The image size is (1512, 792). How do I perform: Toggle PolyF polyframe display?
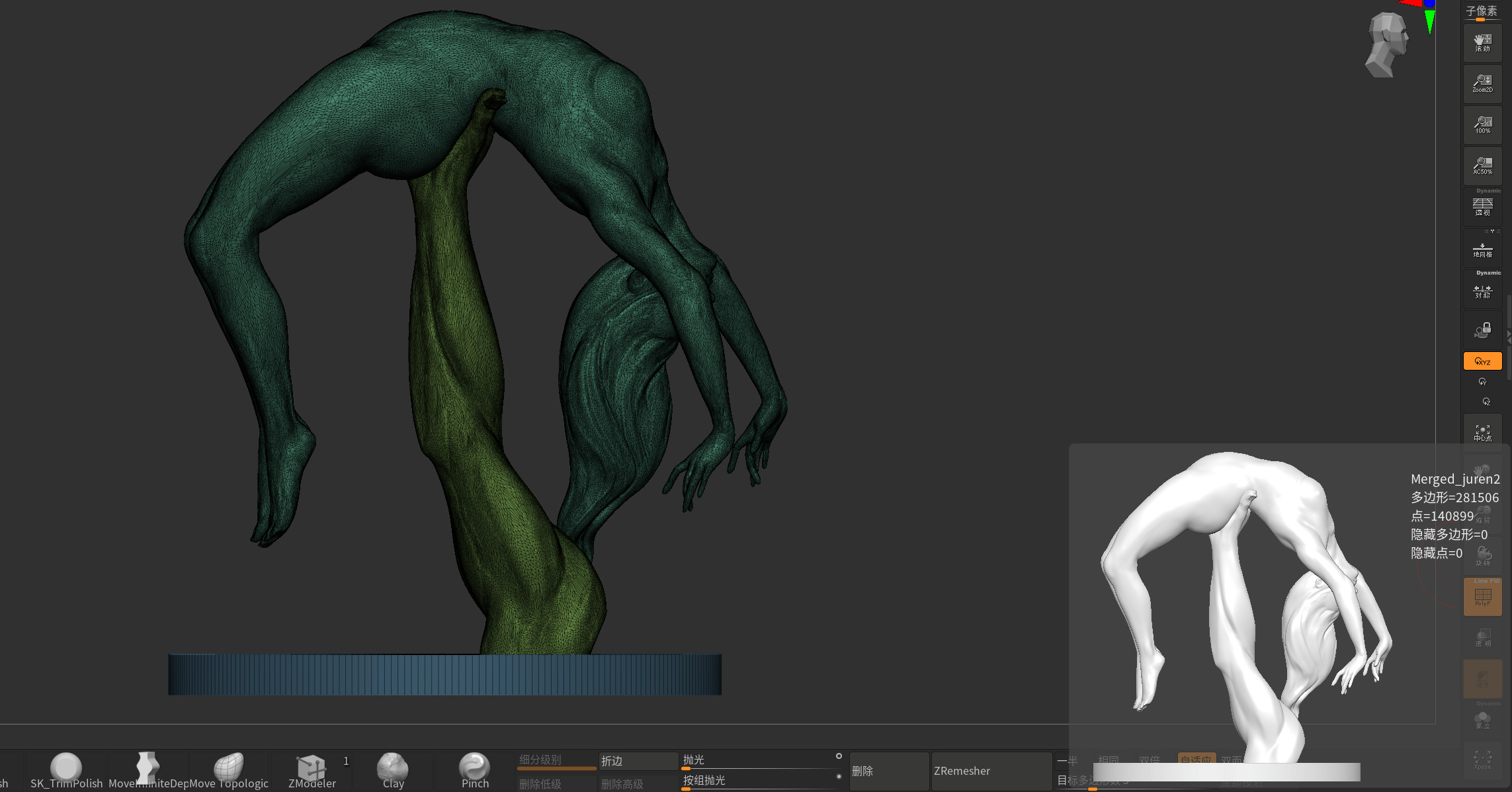[1482, 597]
